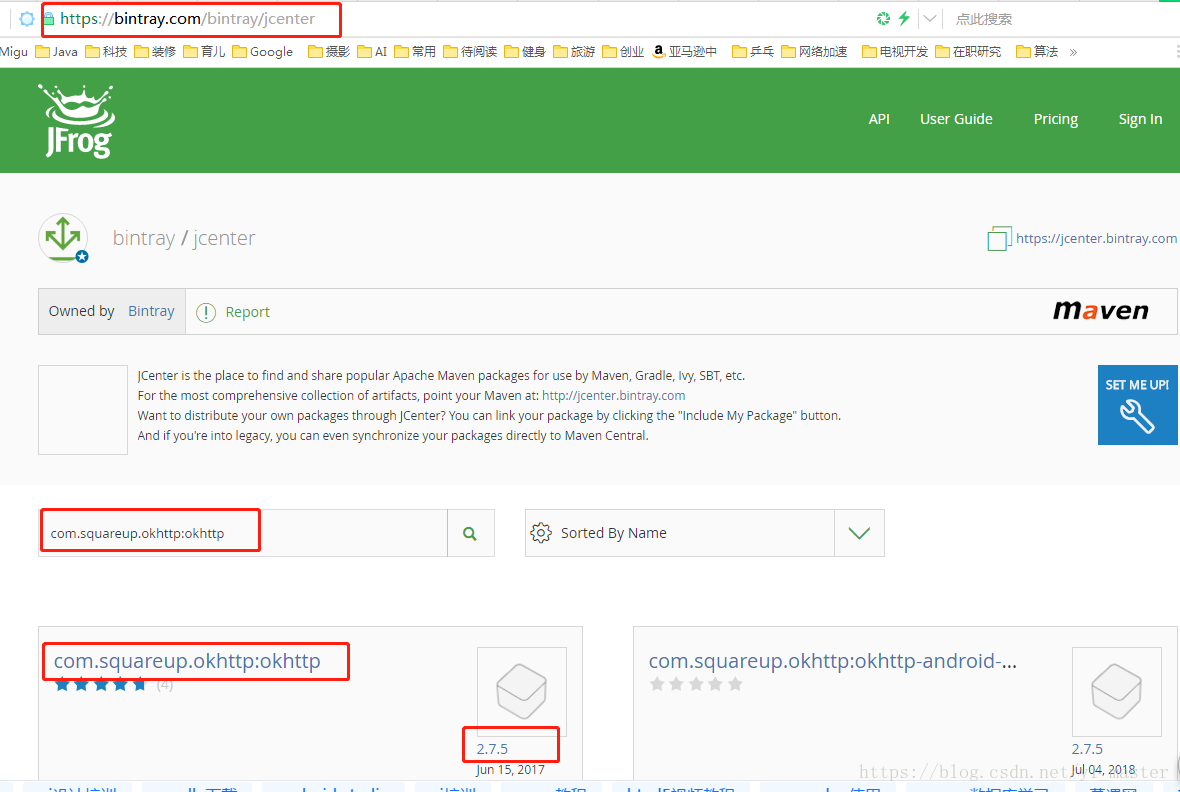The image size is (1180, 792).
Task: Open the 待阅读 bookmark folder
Action: point(470,51)
